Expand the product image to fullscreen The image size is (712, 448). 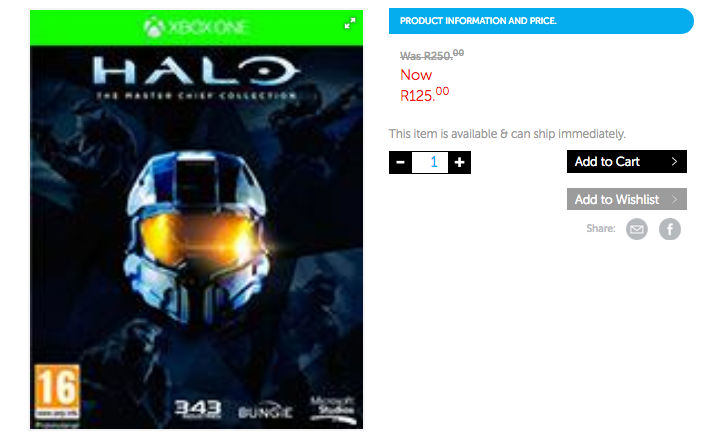350,23
